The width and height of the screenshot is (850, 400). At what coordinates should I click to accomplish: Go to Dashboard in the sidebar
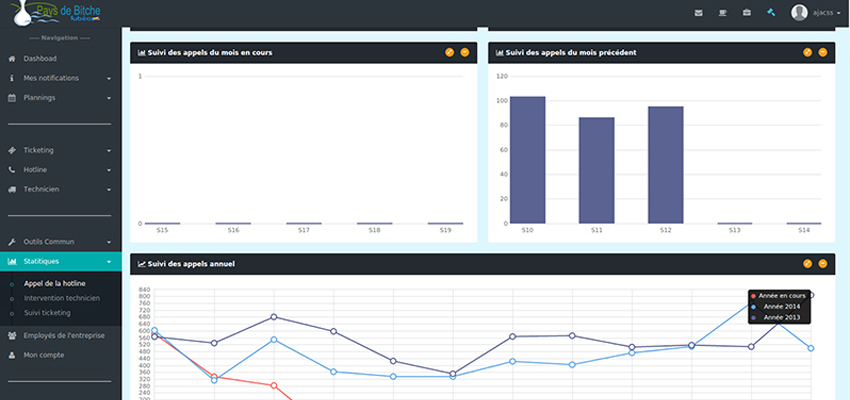click(40, 59)
